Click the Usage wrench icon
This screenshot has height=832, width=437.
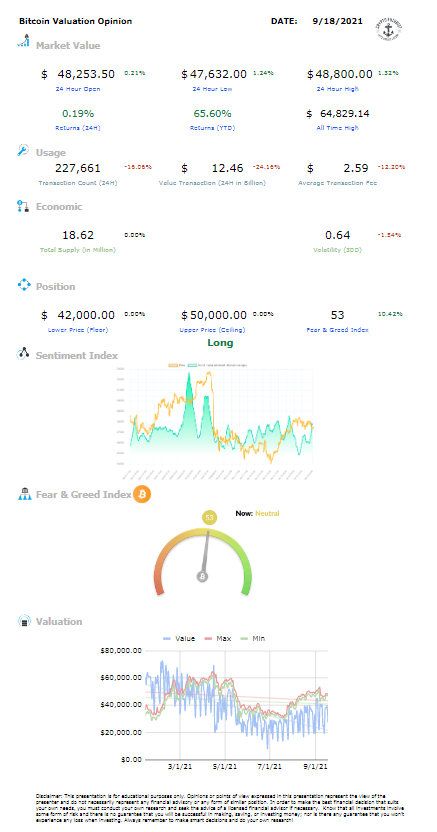24,151
